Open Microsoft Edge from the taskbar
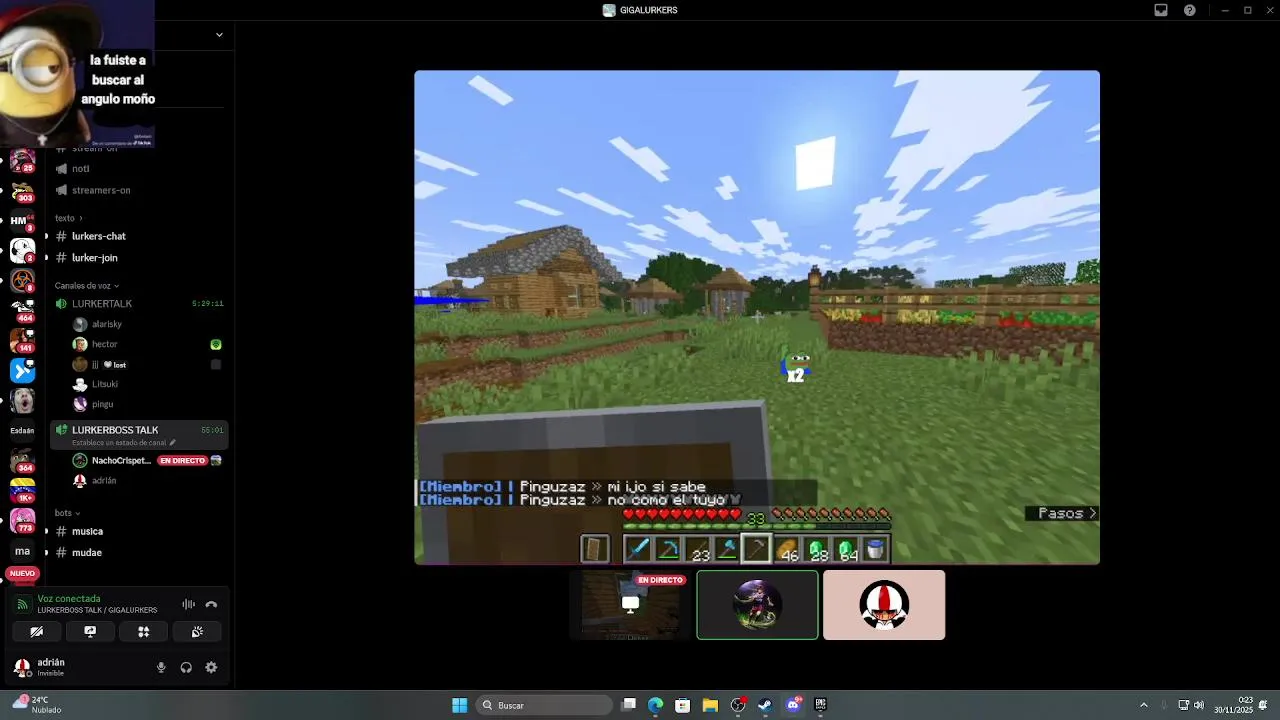1280x720 pixels. (x=655, y=705)
